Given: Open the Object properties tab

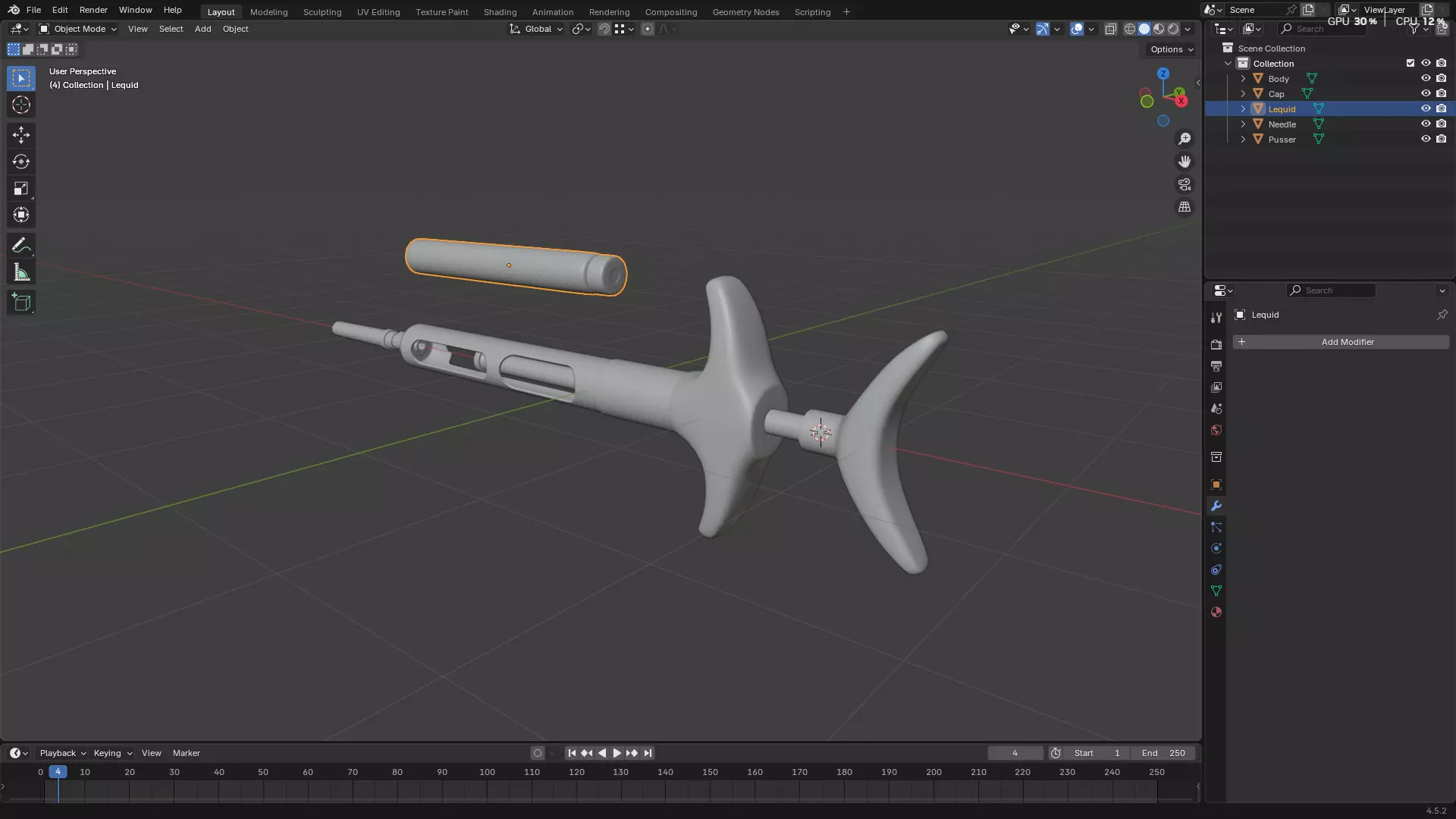Looking at the screenshot, I should tap(1216, 485).
